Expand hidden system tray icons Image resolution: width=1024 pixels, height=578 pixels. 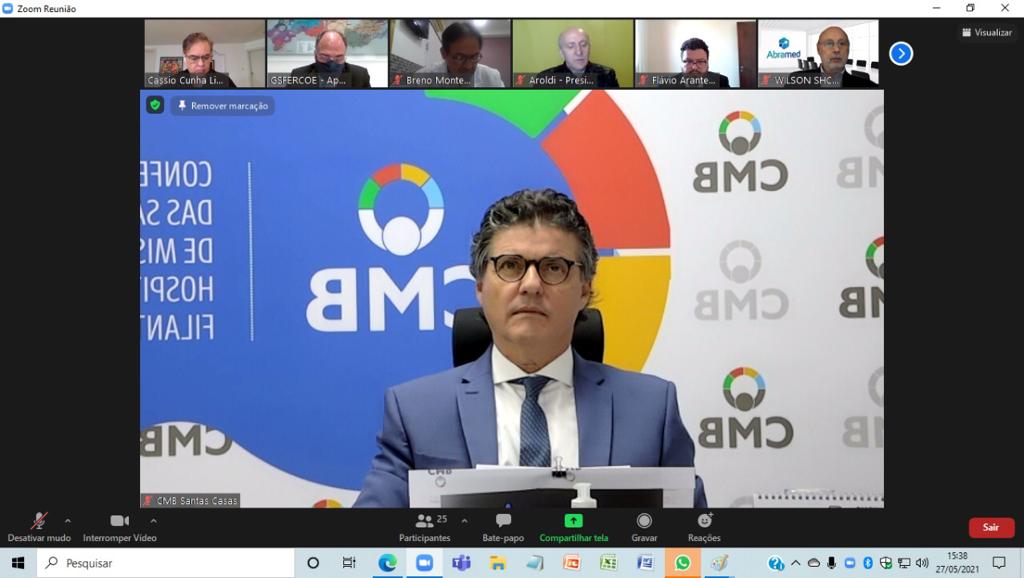pyautogui.click(x=795, y=563)
